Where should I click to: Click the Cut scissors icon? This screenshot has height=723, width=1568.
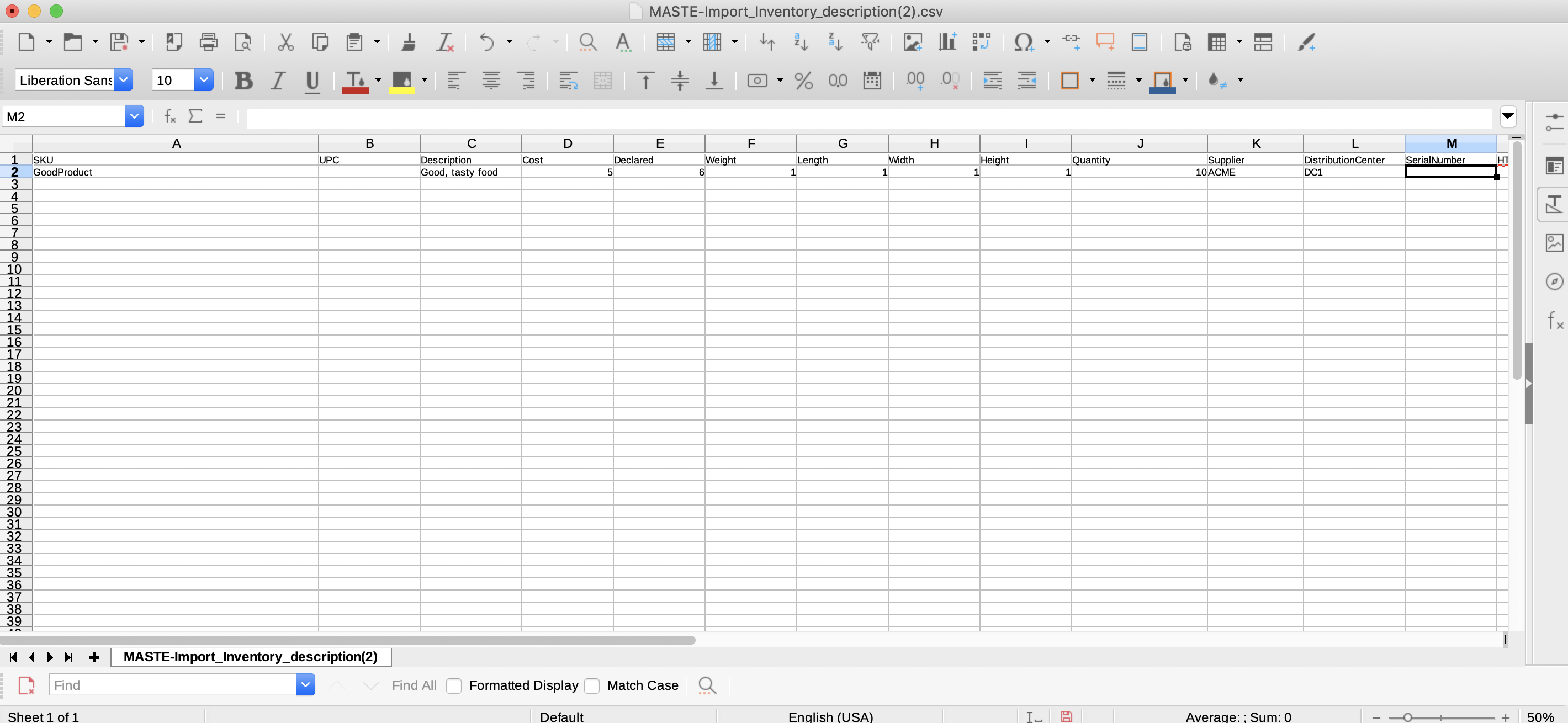(x=285, y=42)
